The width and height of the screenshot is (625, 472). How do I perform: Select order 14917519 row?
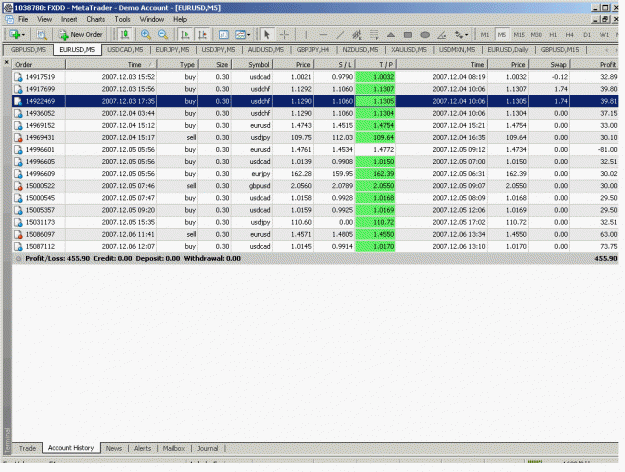pyautogui.click(x=315, y=77)
